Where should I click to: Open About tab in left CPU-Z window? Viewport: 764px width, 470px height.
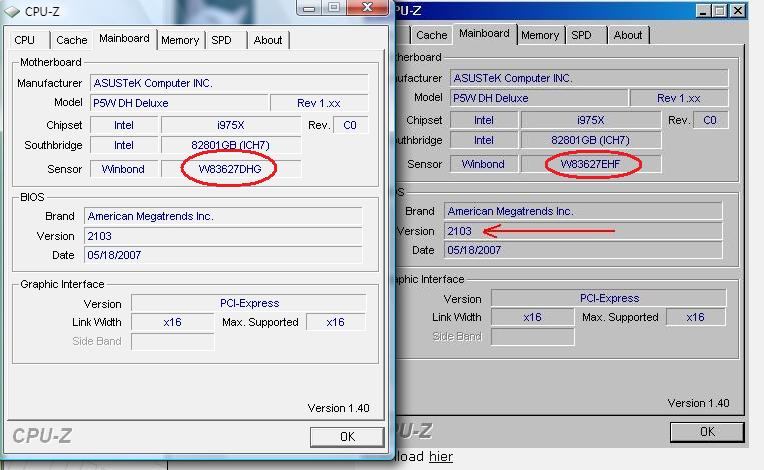point(268,40)
